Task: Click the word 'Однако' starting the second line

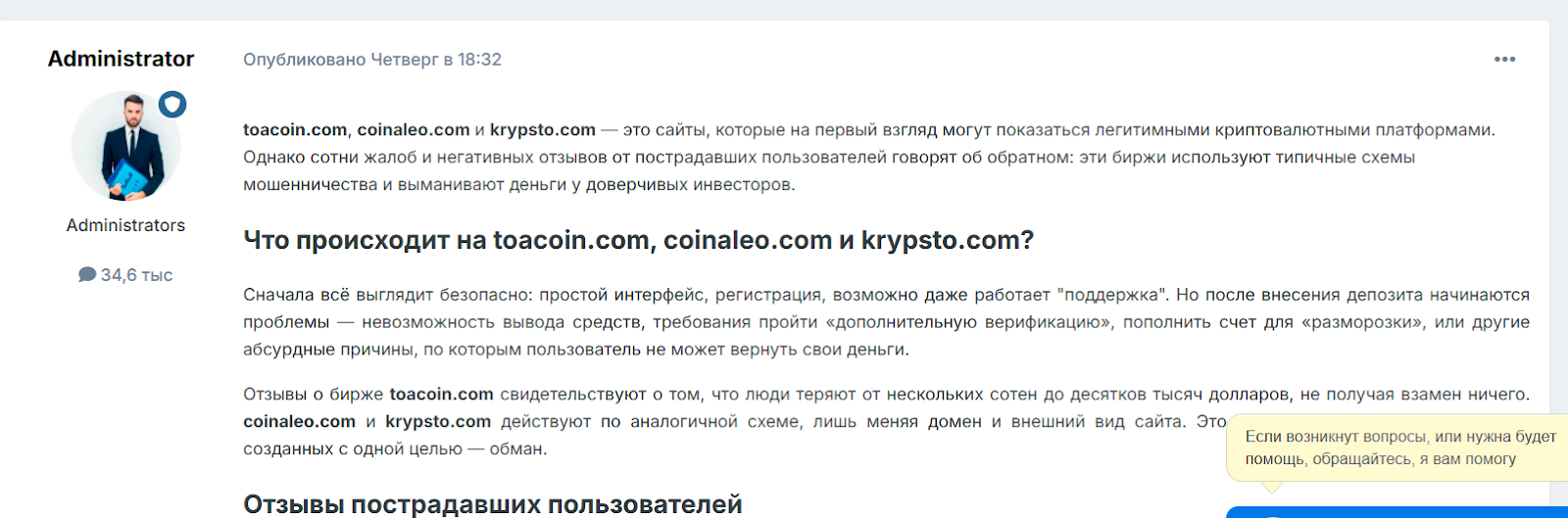Action: pyautogui.click(x=273, y=158)
